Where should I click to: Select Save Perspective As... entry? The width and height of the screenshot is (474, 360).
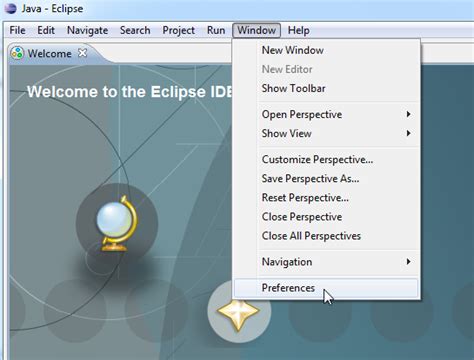coord(326,178)
